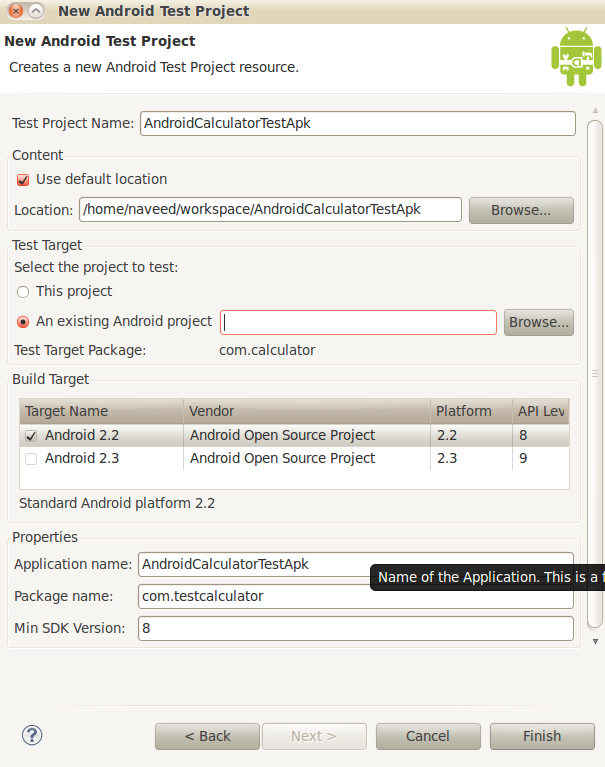Focus the Test Project Name field
Image resolution: width=605 pixels, height=767 pixels.
coord(357,123)
